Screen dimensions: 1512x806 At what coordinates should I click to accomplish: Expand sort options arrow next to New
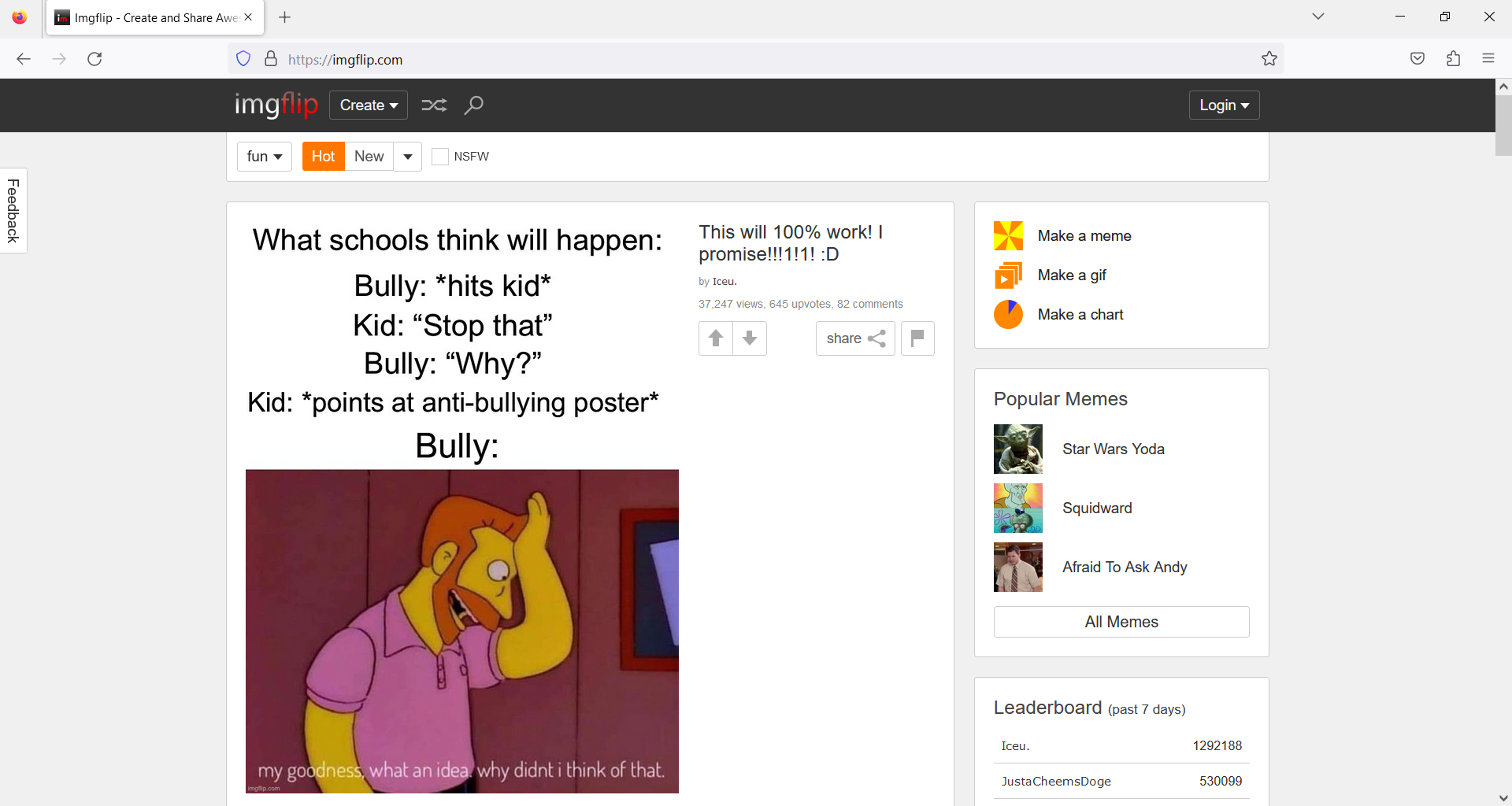408,157
